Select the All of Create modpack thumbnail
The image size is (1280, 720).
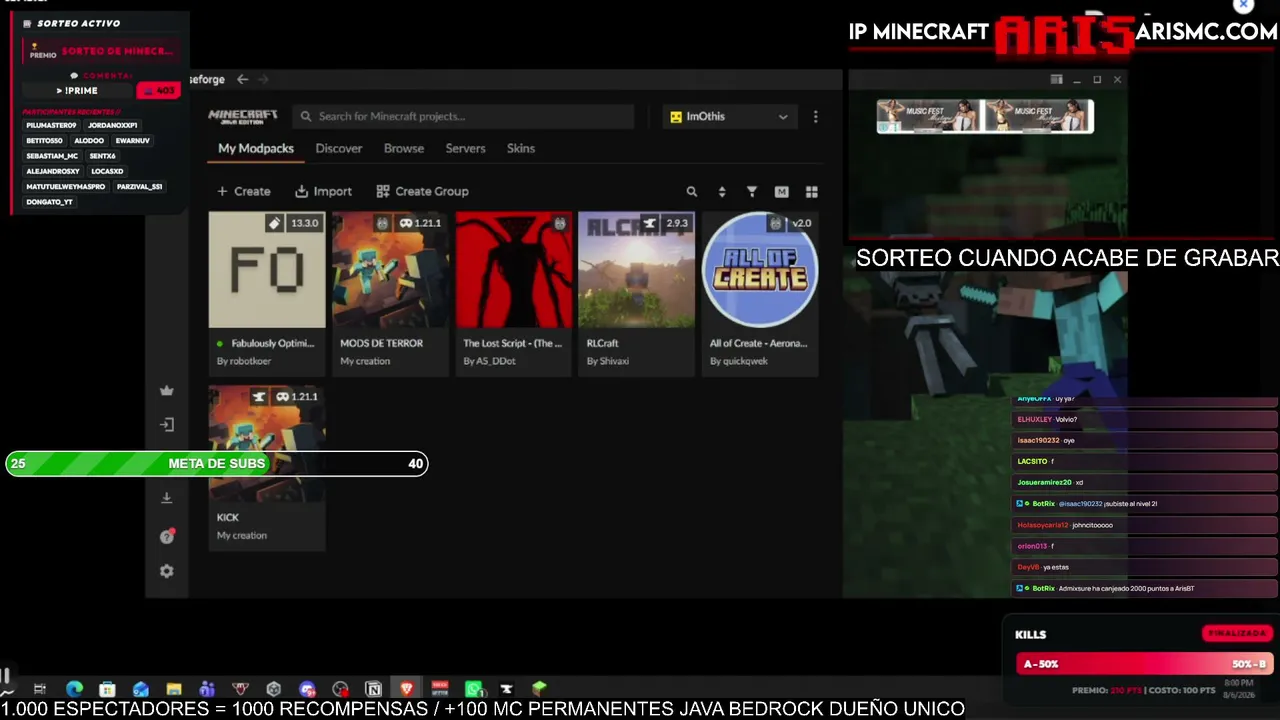(760, 270)
